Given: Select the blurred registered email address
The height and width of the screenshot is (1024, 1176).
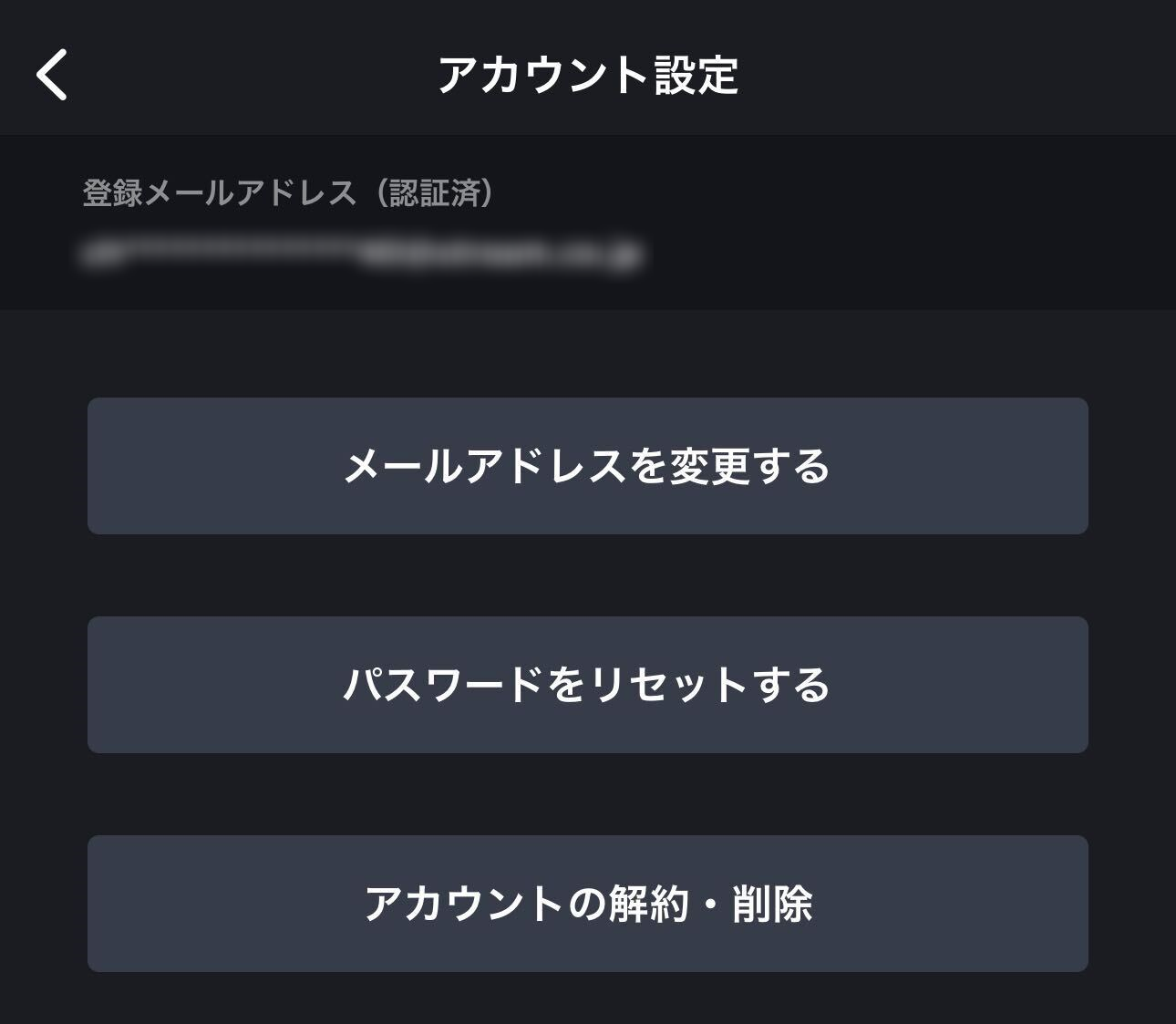Looking at the screenshot, I should coord(361,253).
